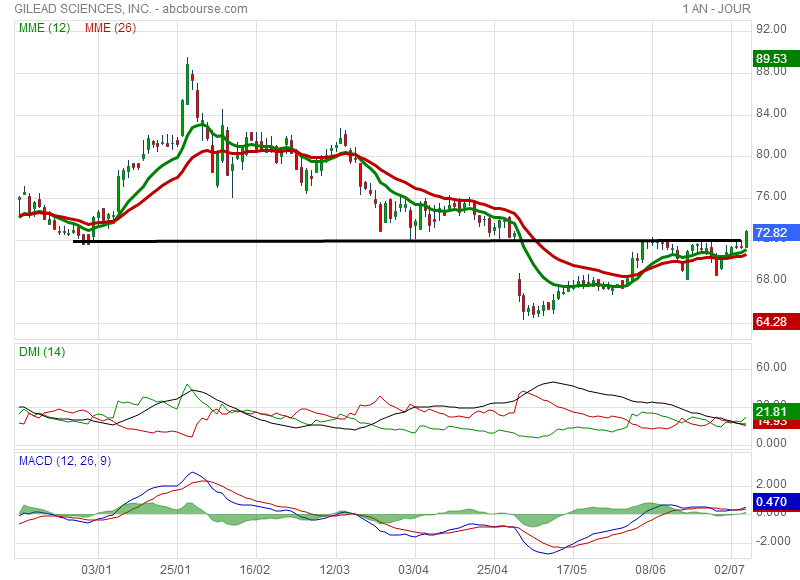Click the green 21.81 DMI value tag
Screen dimensions: 800x580
[776, 412]
